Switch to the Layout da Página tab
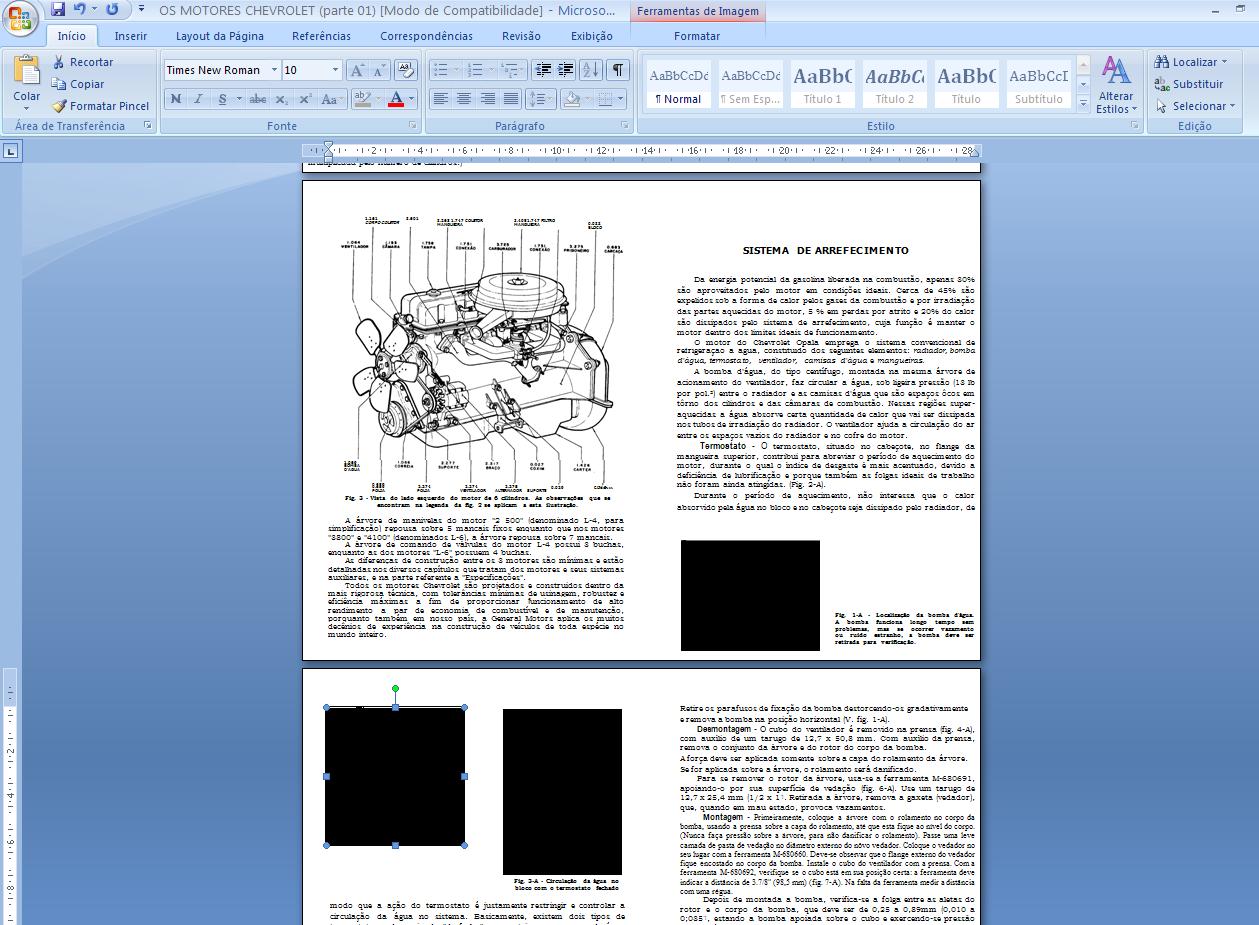The height and width of the screenshot is (925, 1259). (220, 36)
